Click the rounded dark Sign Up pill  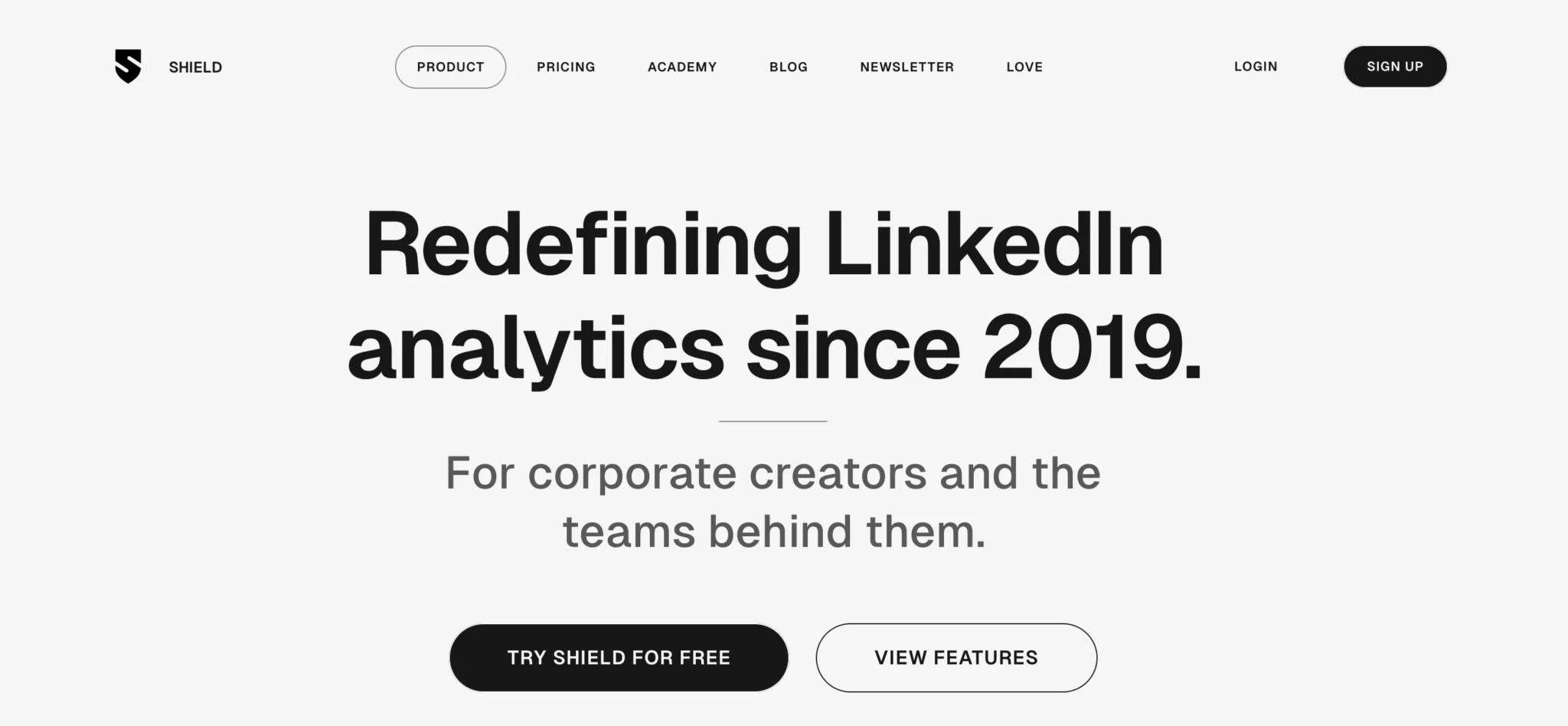1394,67
